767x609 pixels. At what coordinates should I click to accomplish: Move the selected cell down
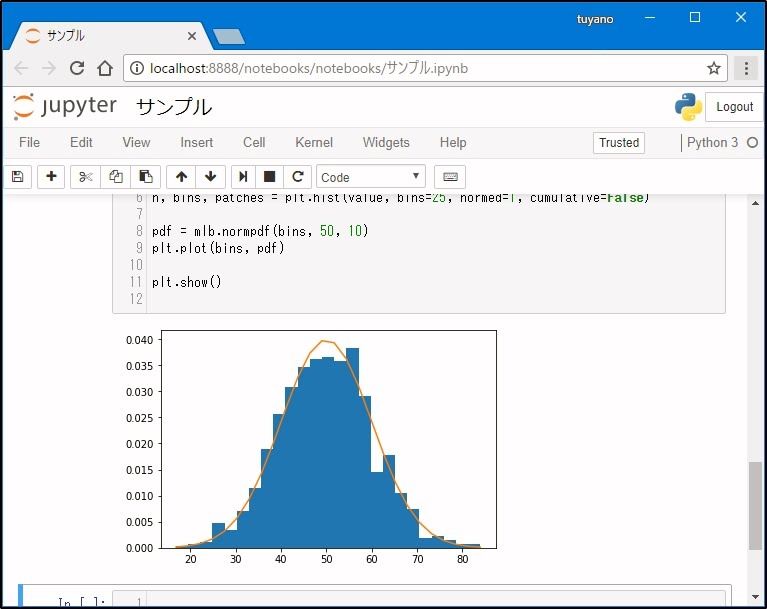[210, 177]
